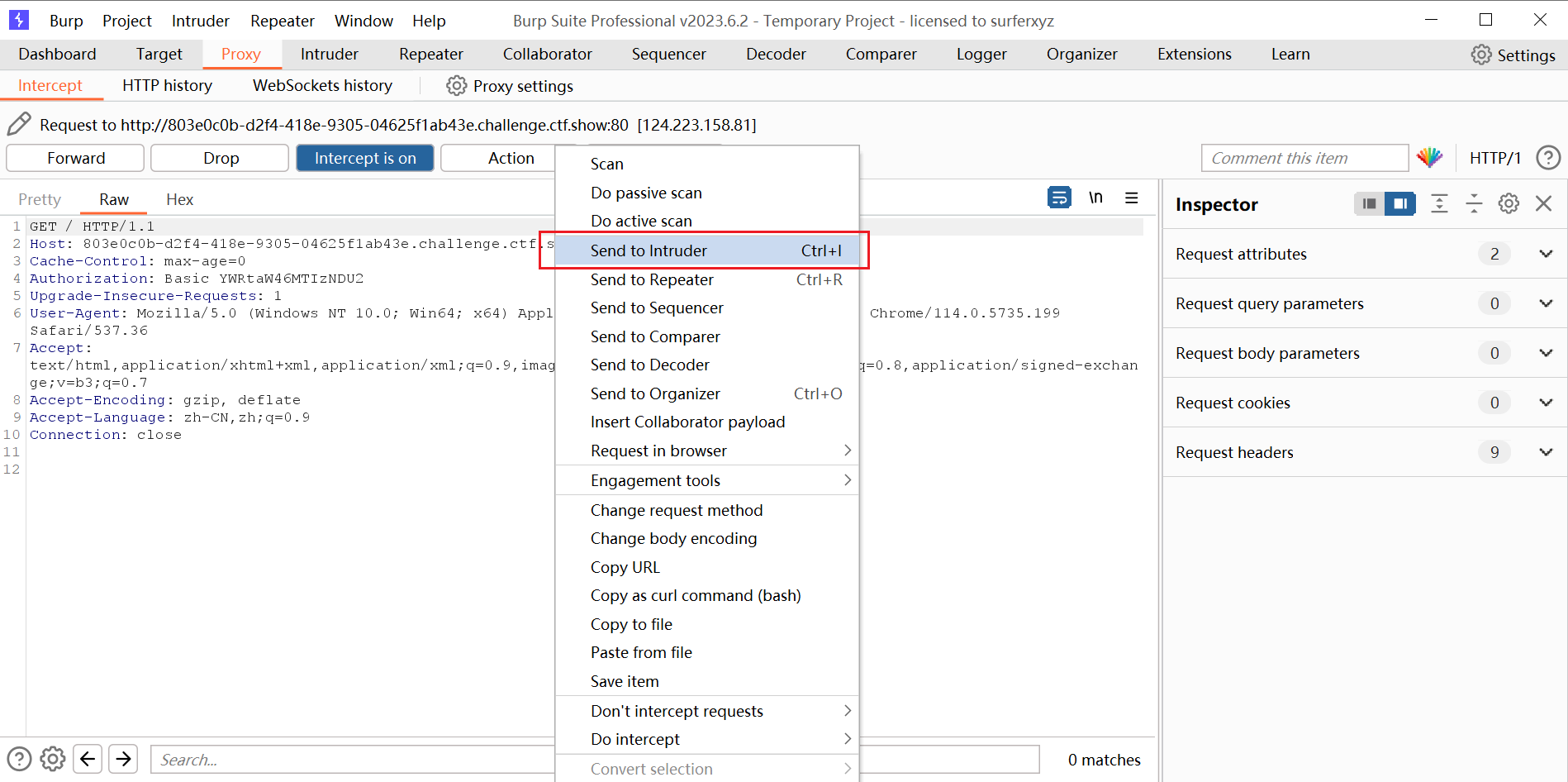Image resolution: width=1568 pixels, height=782 pixels.
Task: Click the multicolor highlight color picker icon
Action: click(1429, 158)
